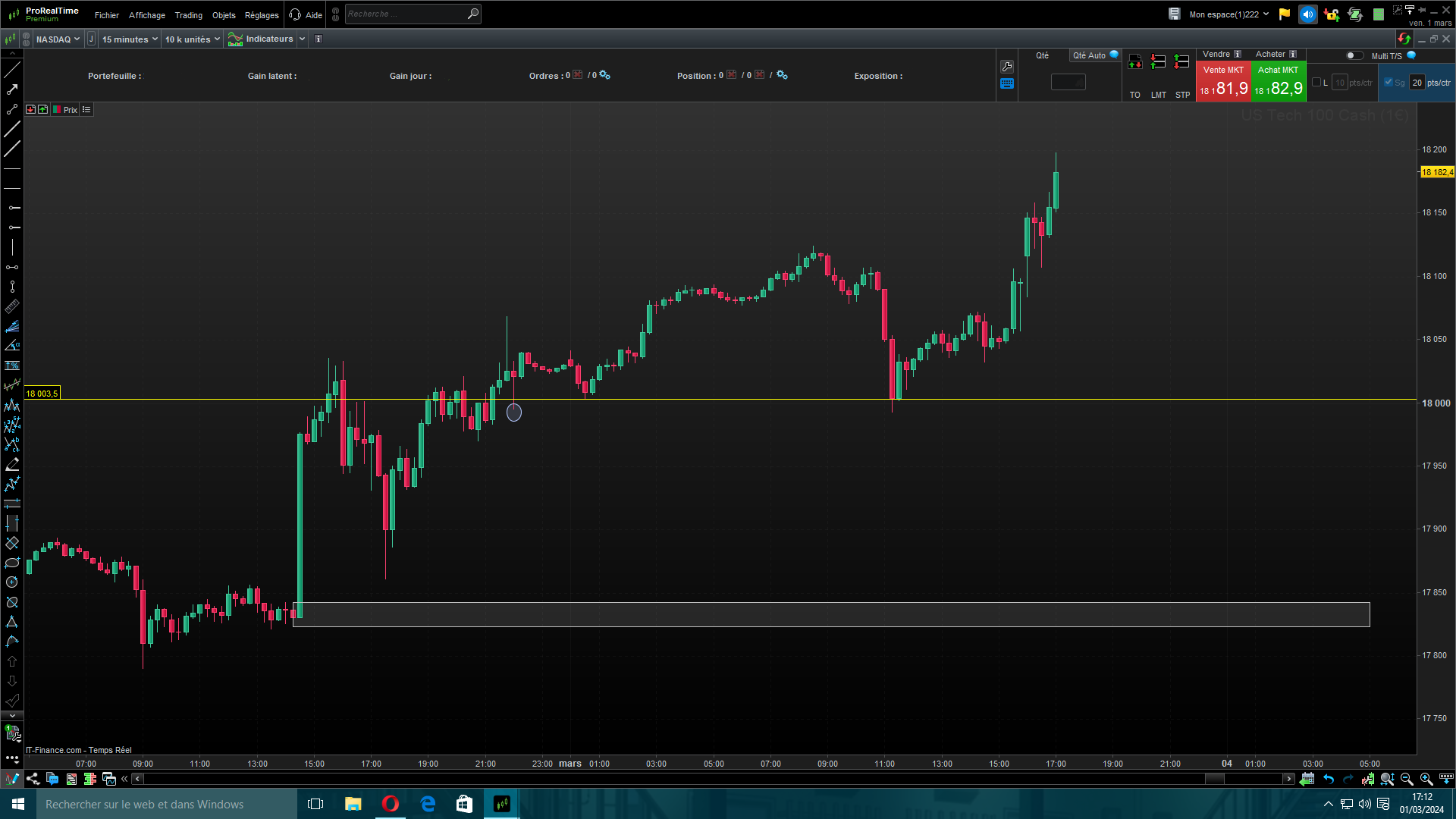Select the STP stop order icon
1456x819 pixels.
point(1181,63)
